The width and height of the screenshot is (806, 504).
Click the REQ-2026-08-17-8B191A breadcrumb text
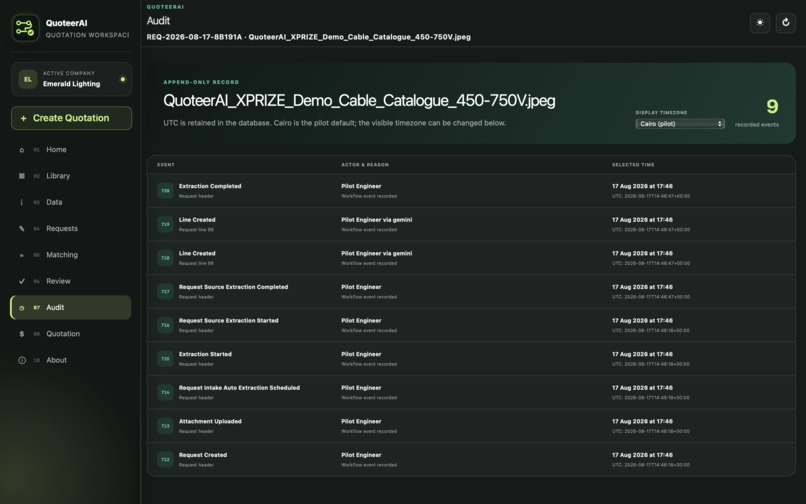tap(194, 37)
